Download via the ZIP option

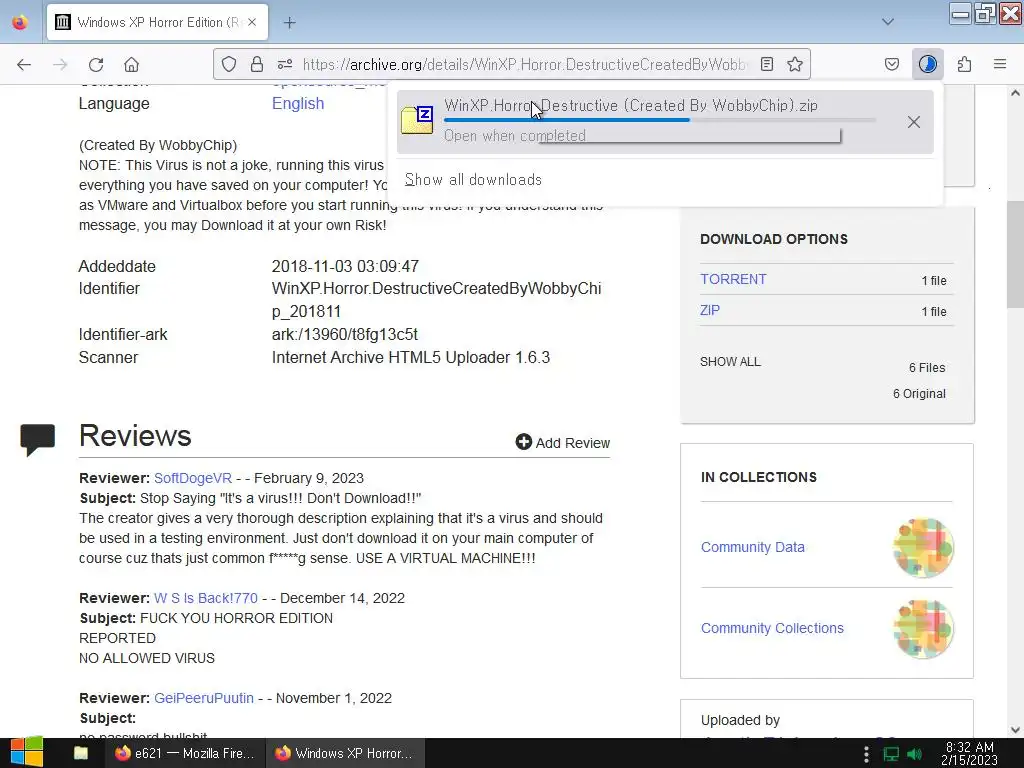[710, 310]
